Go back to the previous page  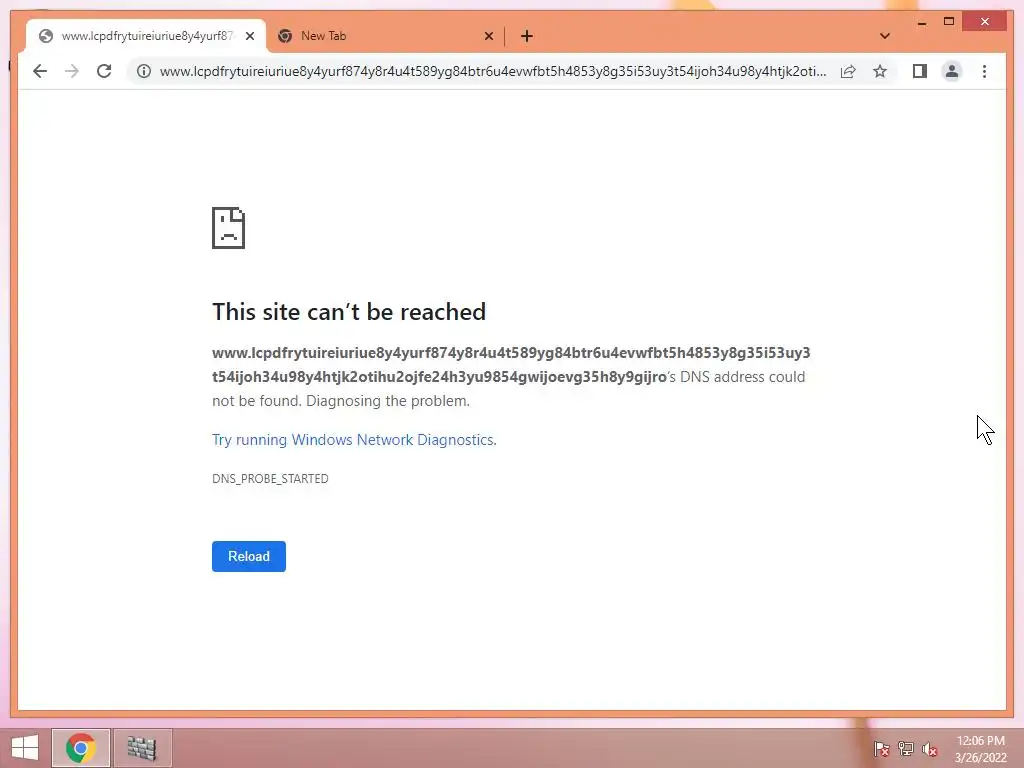click(x=40, y=71)
